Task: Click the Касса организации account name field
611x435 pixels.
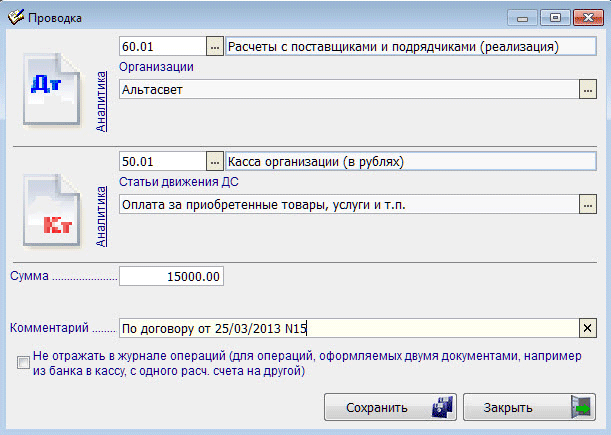Action: pyautogui.click(x=411, y=161)
